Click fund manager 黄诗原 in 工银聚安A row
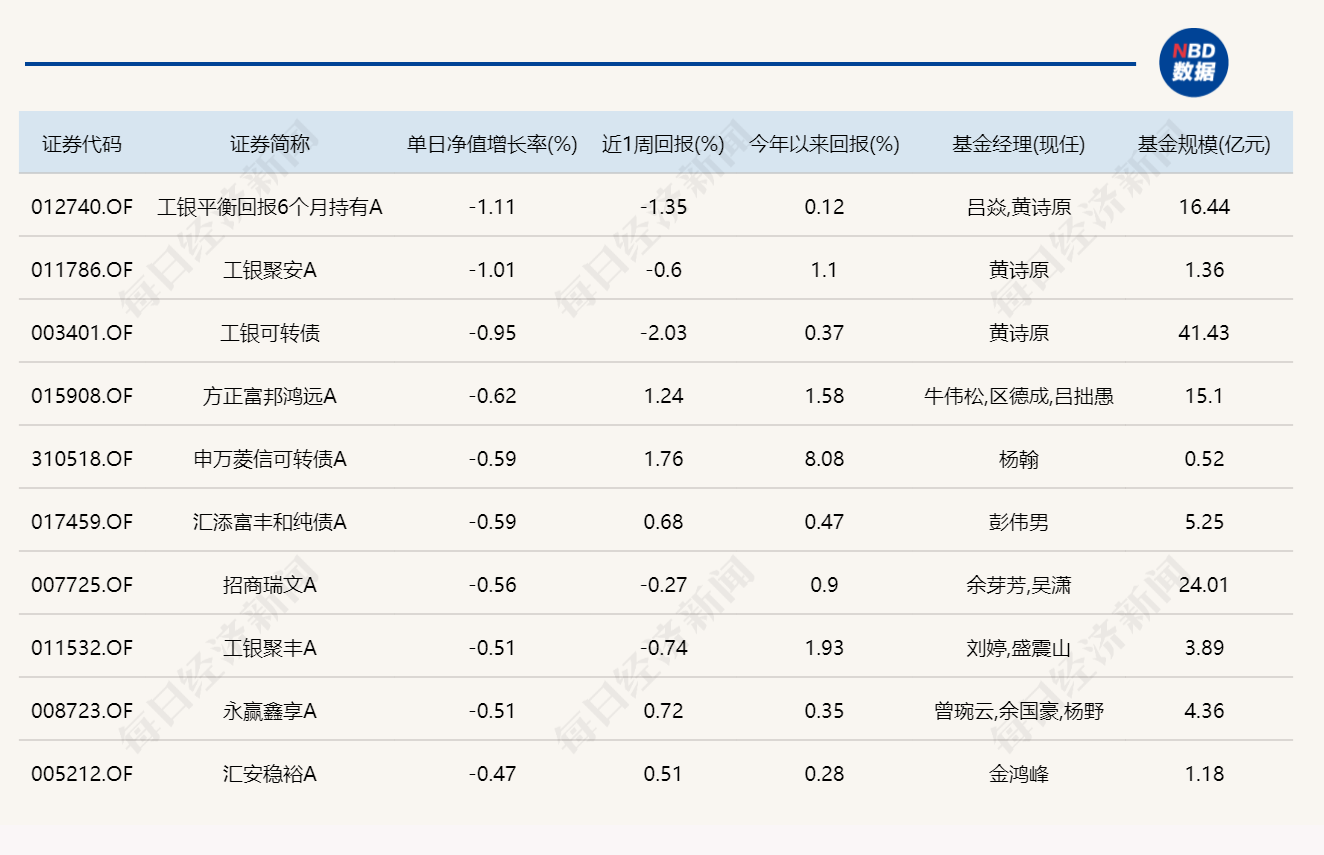1324x855 pixels. click(x=1019, y=269)
